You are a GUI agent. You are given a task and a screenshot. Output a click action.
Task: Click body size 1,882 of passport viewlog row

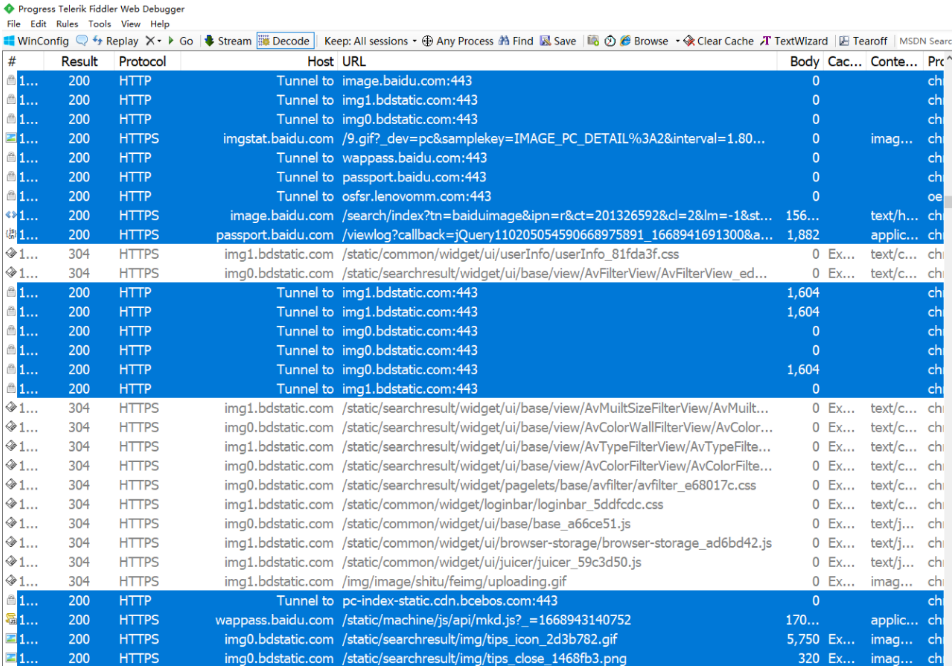coord(803,235)
